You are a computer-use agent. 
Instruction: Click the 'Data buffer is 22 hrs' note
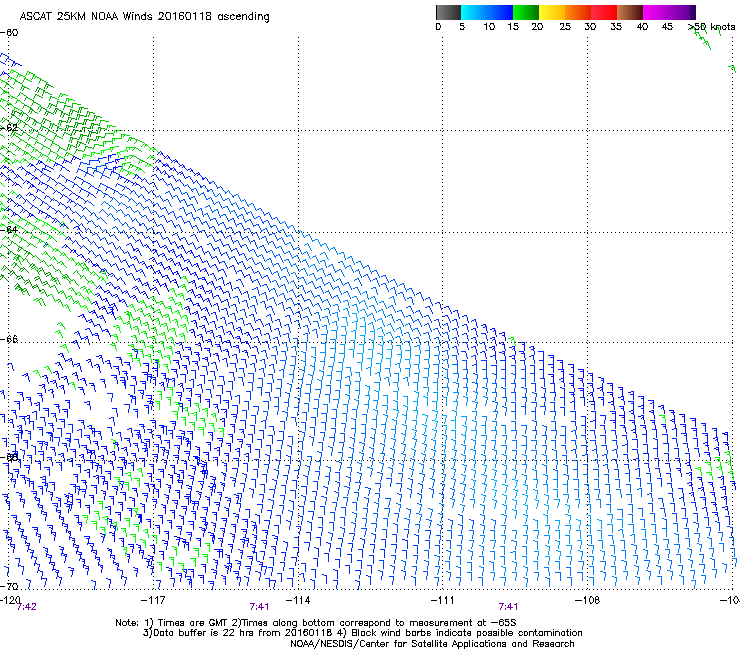coord(362,633)
